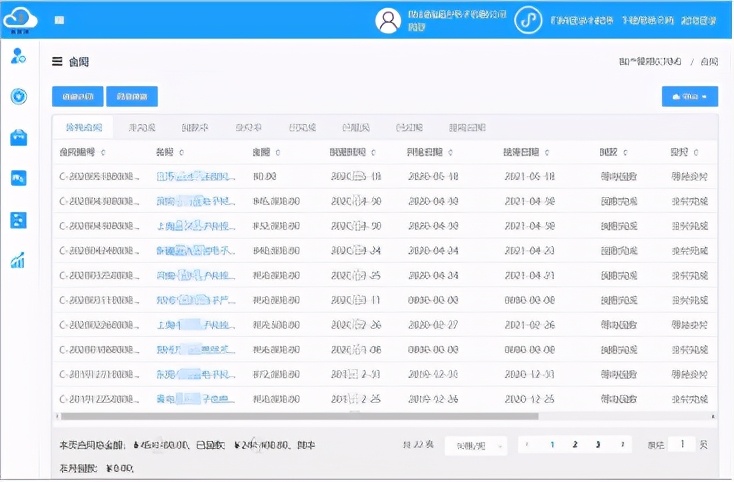Click the second blue button above the tabs

pyautogui.click(x=132, y=96)
